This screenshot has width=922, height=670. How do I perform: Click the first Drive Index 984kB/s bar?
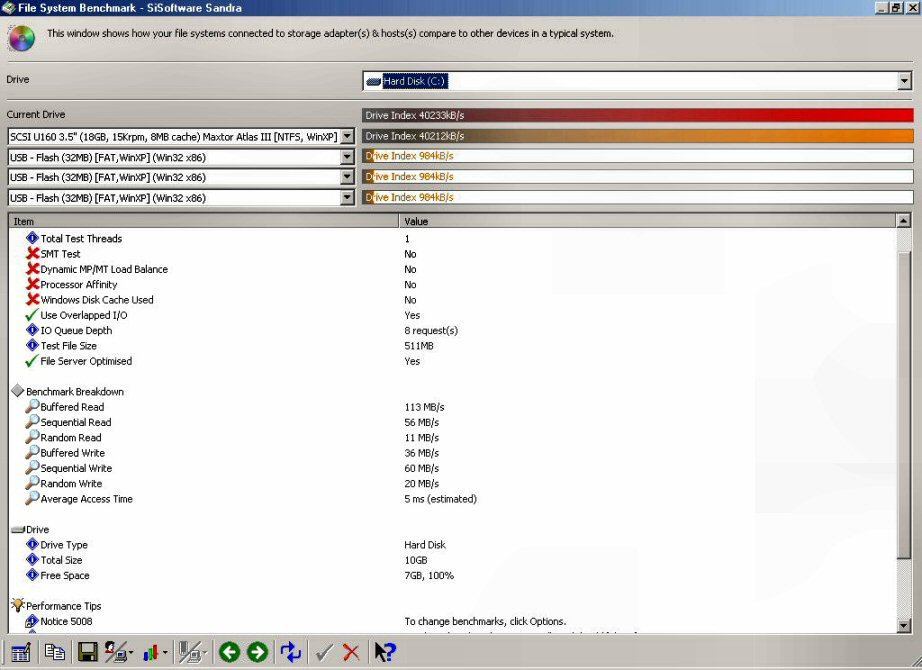(637, 156)
